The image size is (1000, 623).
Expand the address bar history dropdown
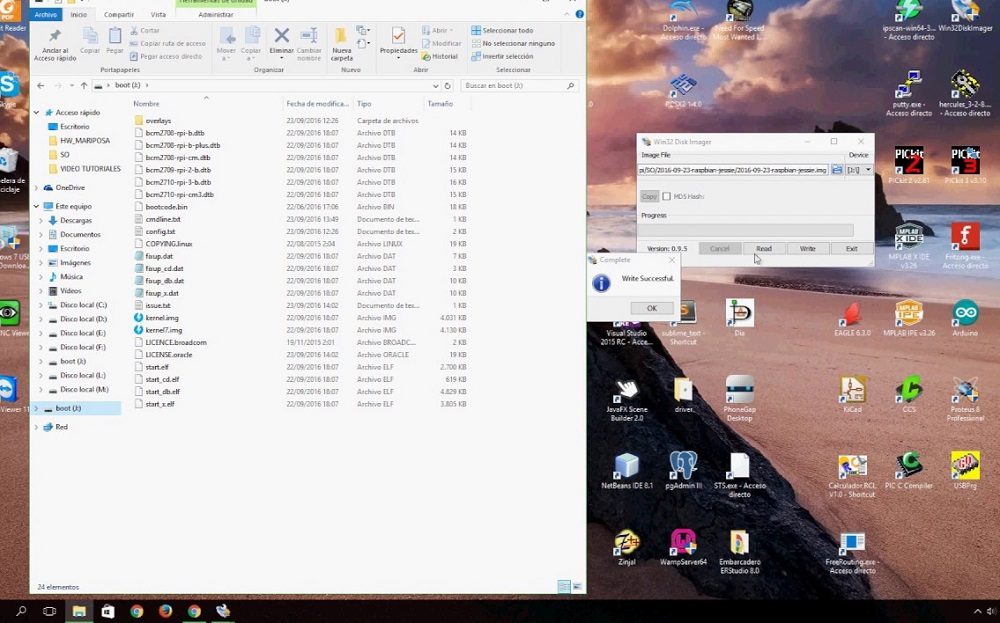[x=436, y=85]
